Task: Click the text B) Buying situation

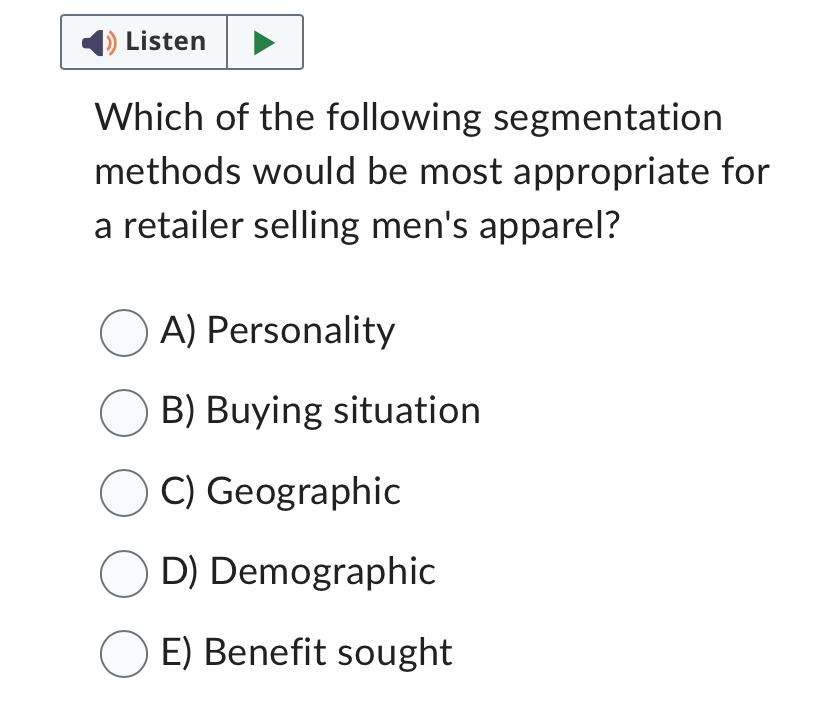Action: tap(320, 411)
